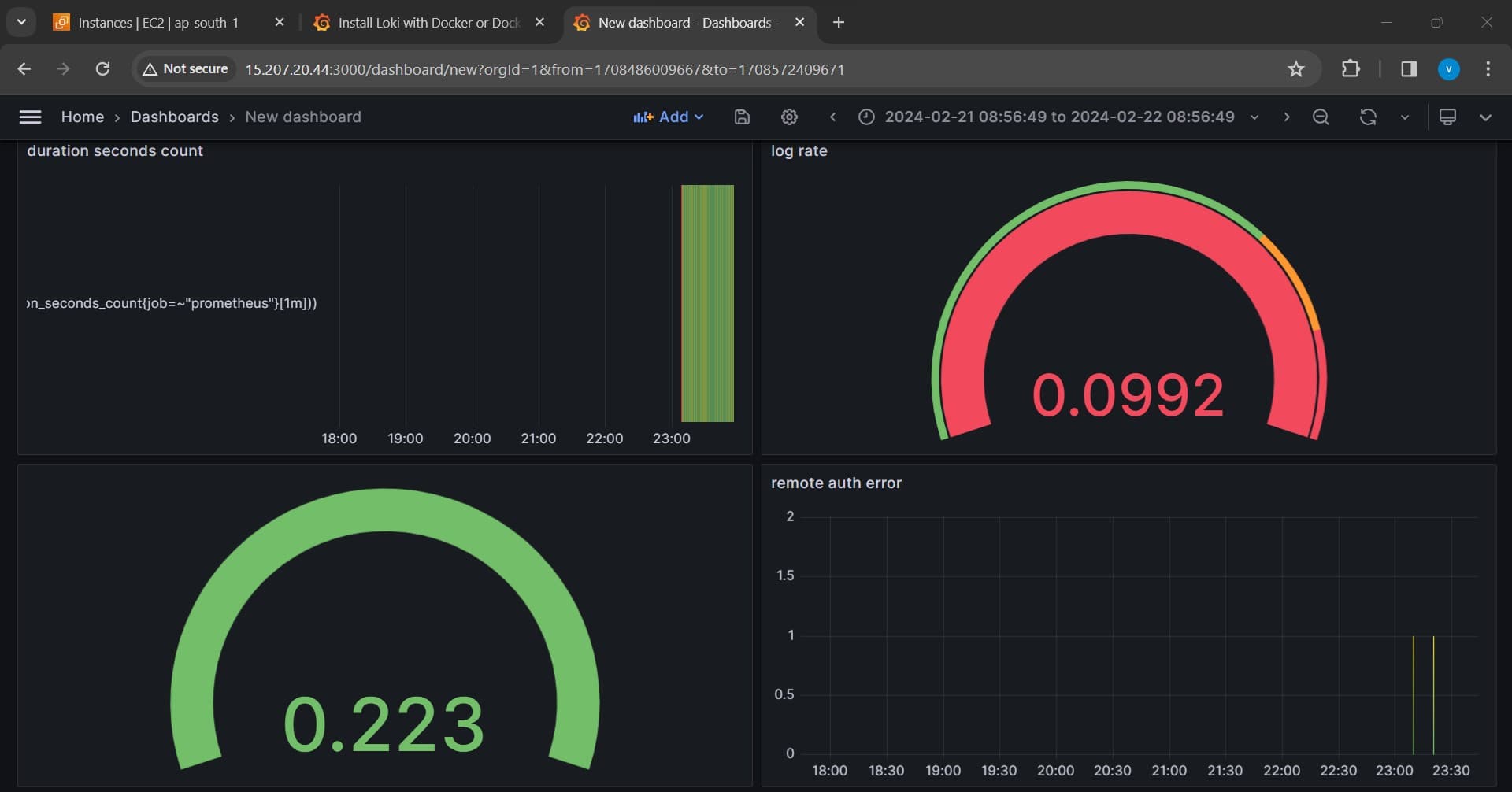Screen dimensions: 1512x792
Task: Click the Save dashboard disk icon
Action: pyautogui.click(x=741, y=117)
